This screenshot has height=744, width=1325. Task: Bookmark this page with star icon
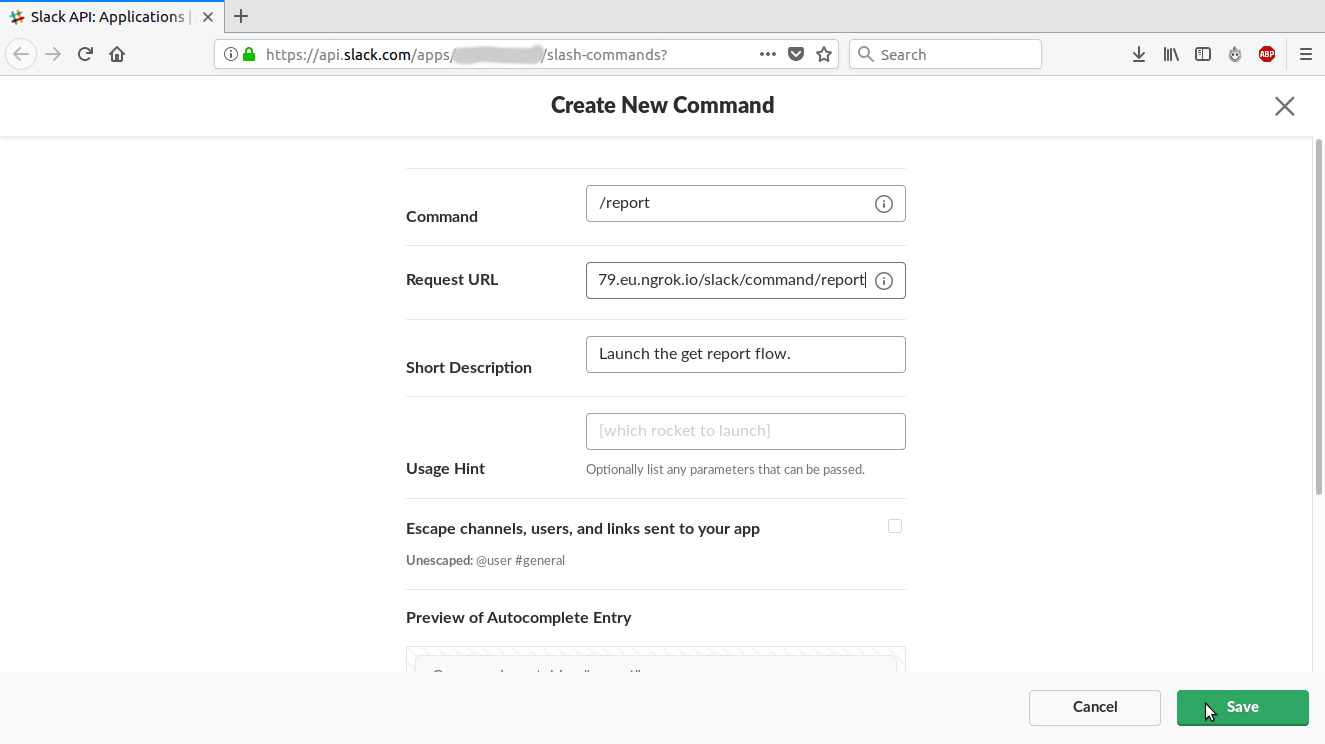click(x=824, y=54)
